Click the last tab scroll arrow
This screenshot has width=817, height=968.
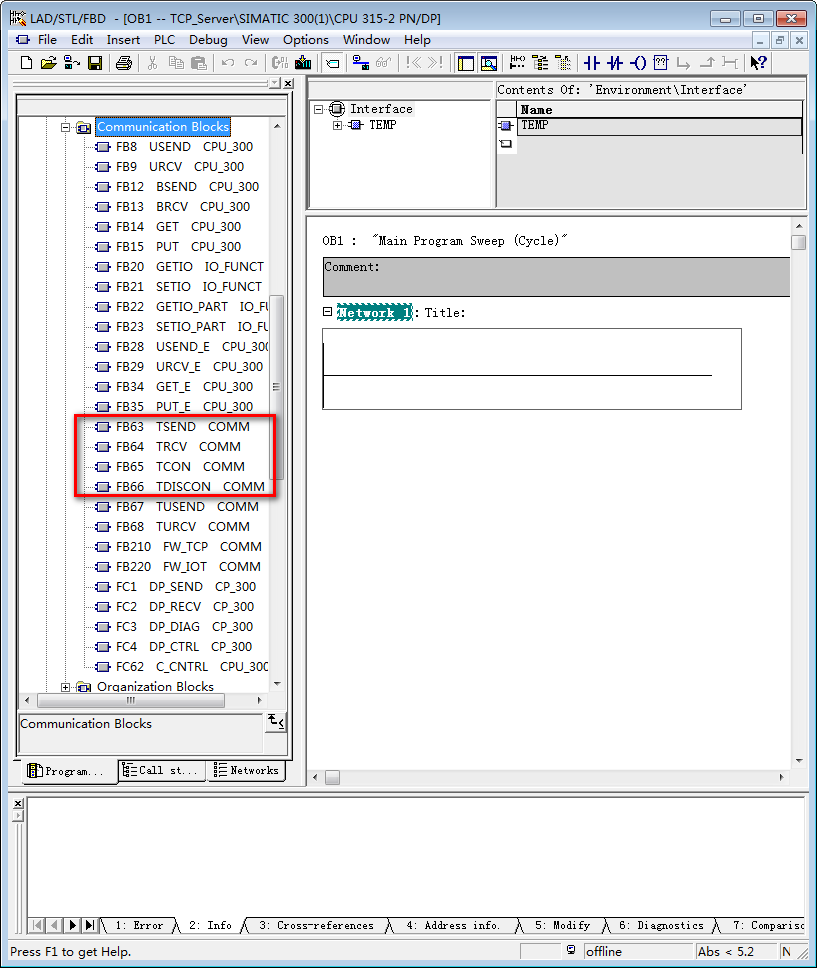pyautogui.click(x=90, y=925)
